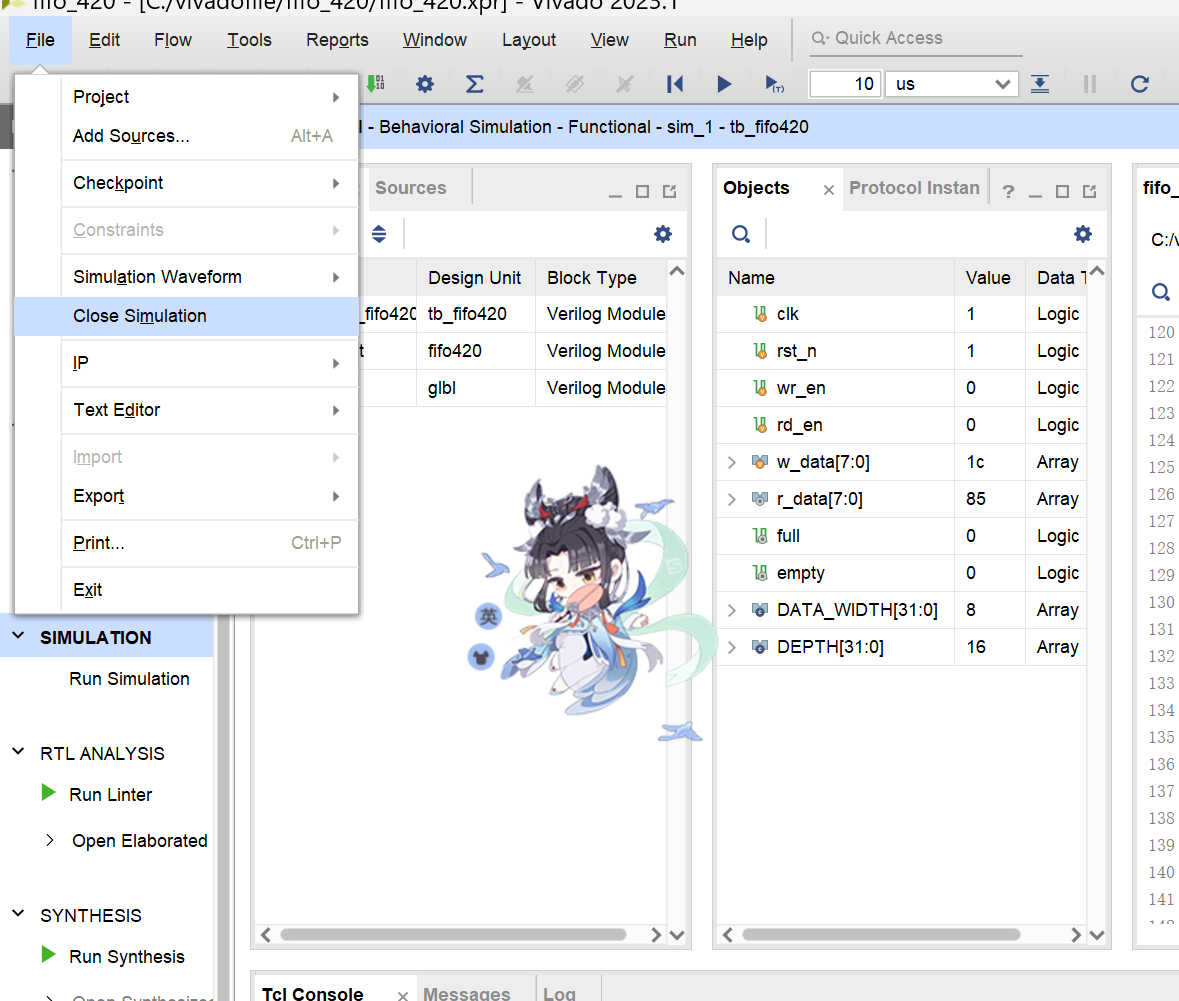Click the Step down-arrow icon
This screenshot has width=1179, height=1001.
[1040, 84]
